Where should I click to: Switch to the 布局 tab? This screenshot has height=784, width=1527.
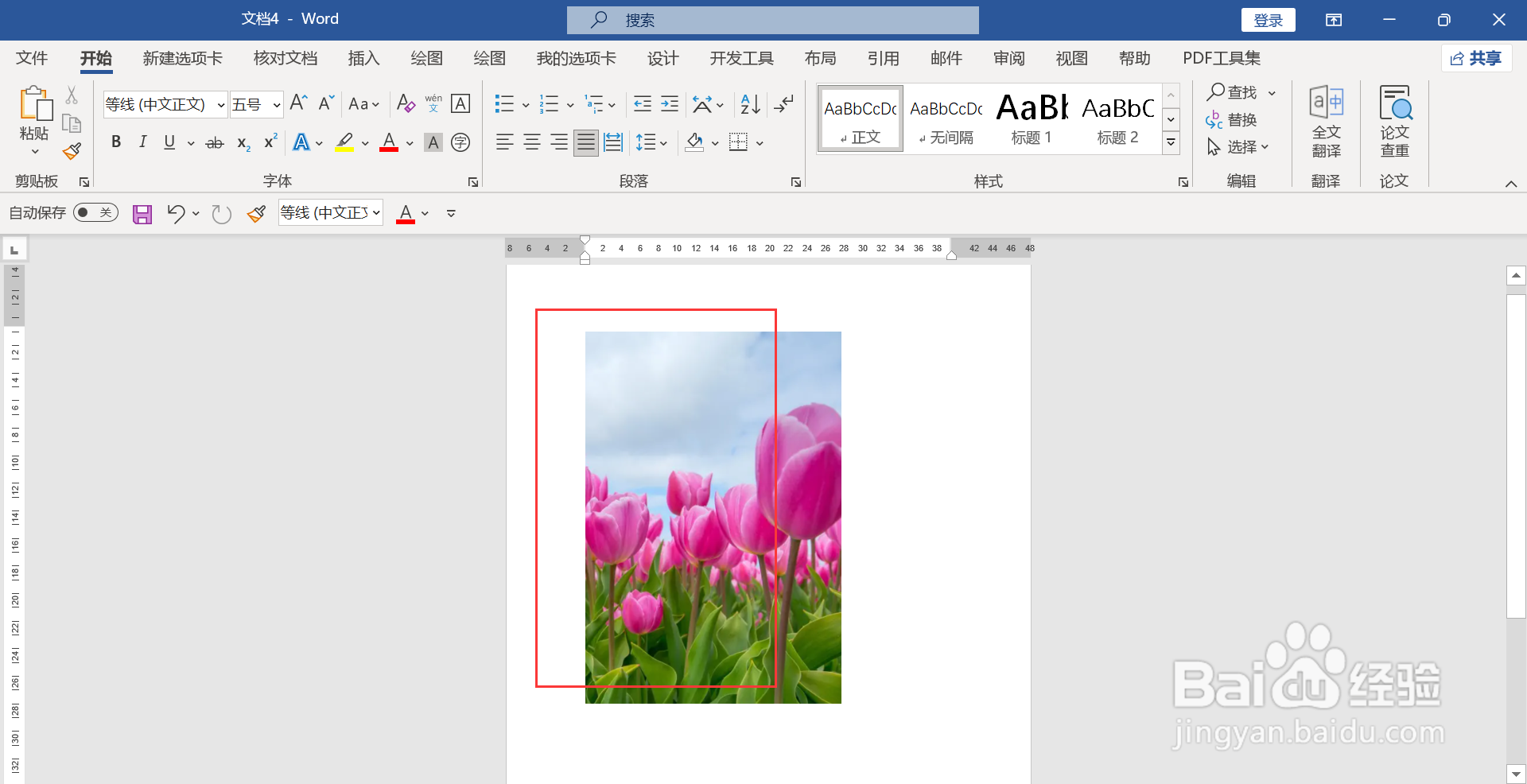pos(820,58)
